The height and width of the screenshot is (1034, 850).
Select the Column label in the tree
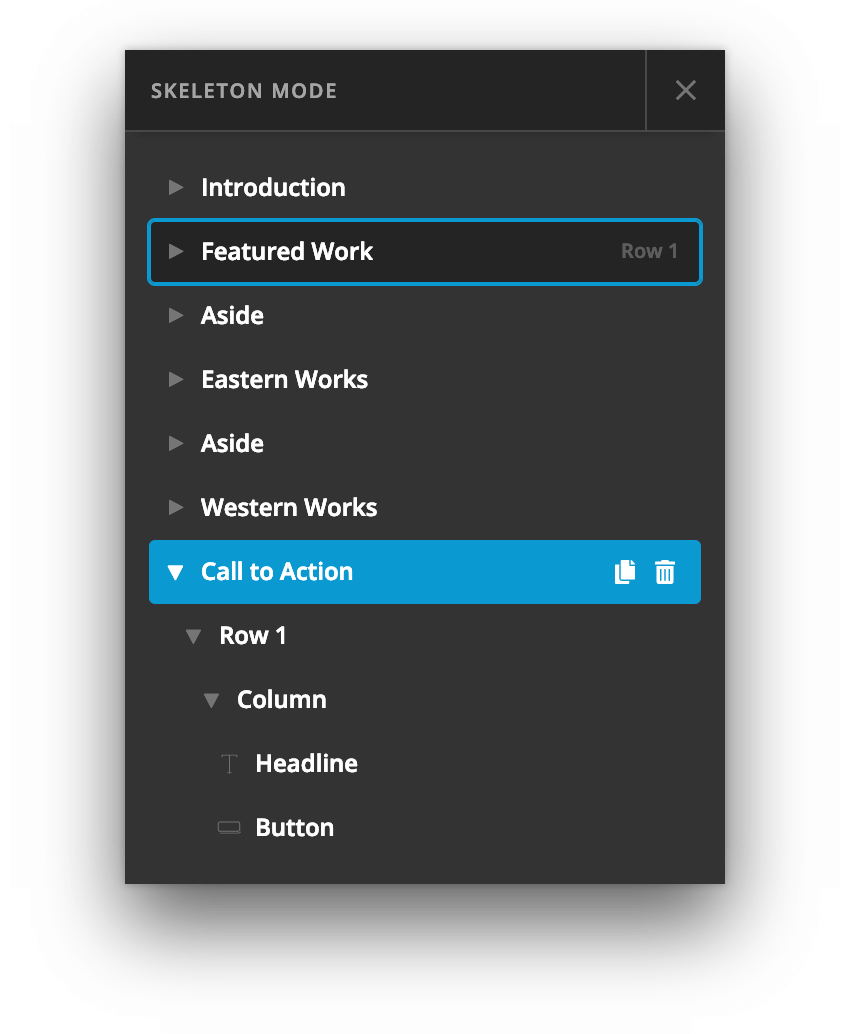pos(281,700)
